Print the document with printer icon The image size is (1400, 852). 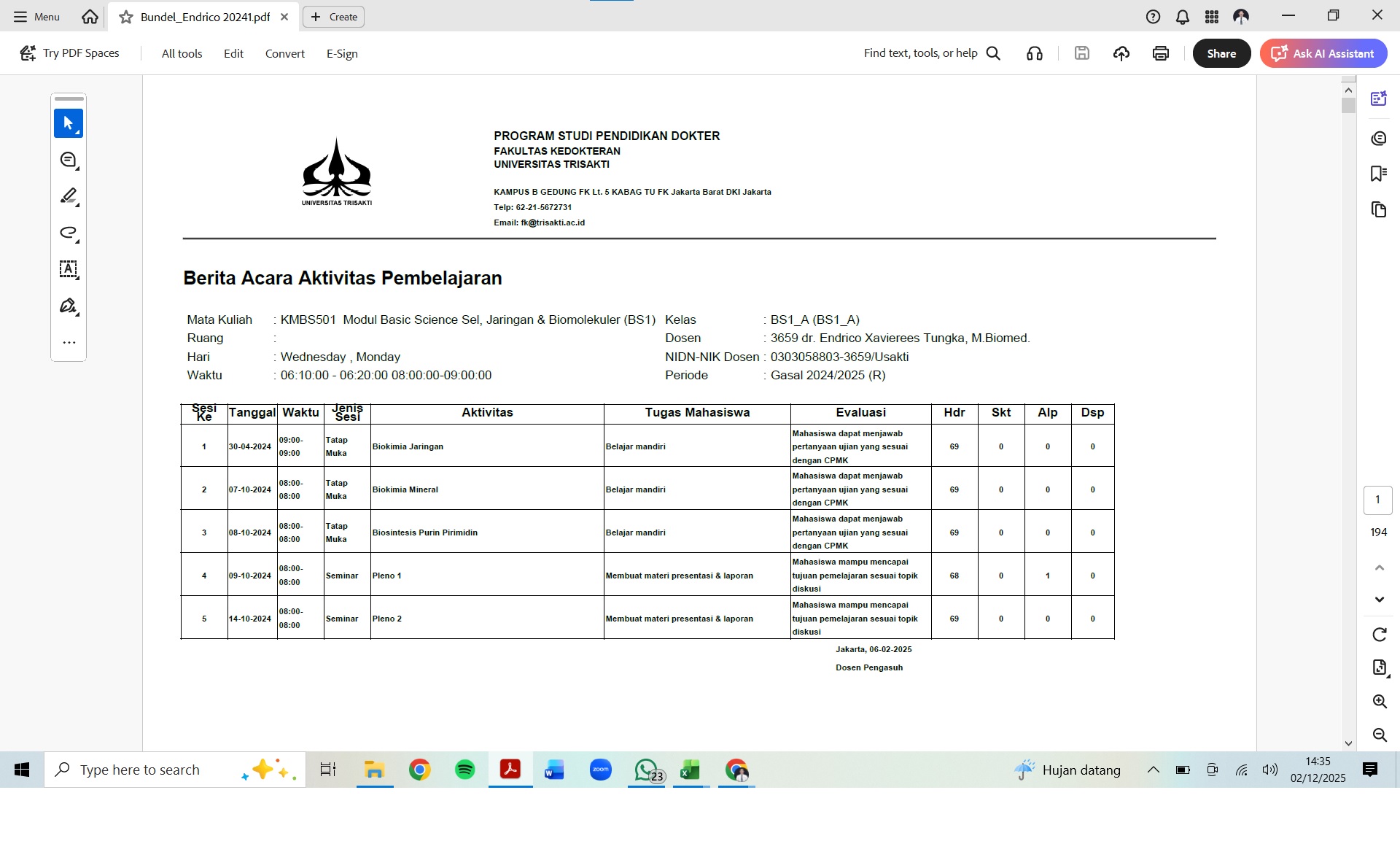pyautogui.click(x=1161, y=53)
